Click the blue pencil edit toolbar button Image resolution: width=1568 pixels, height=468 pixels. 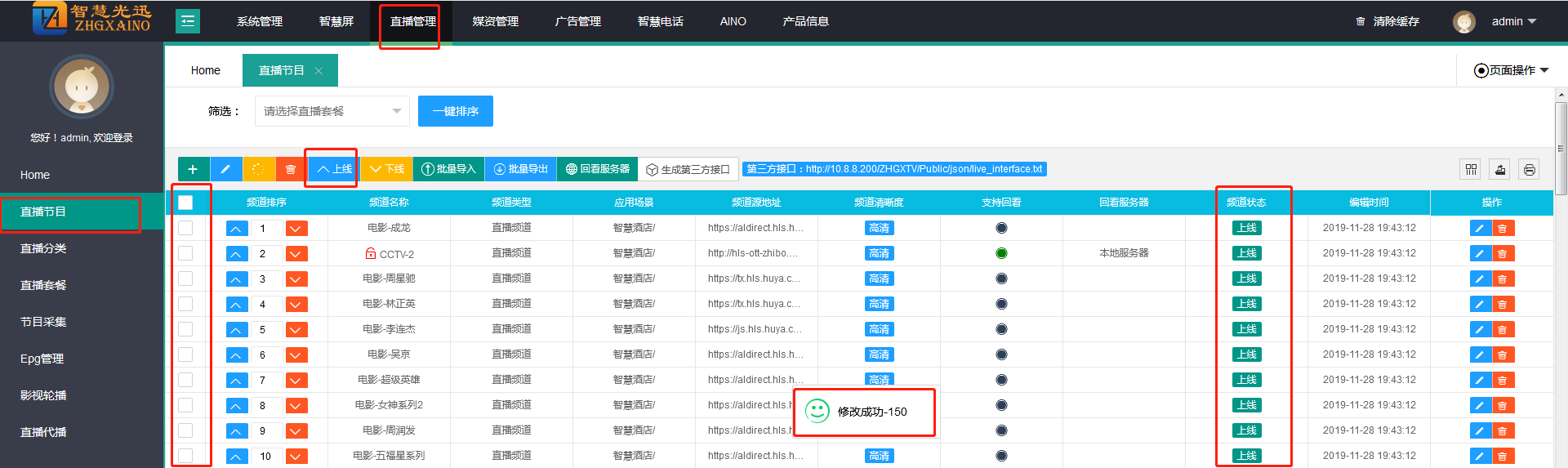point(225,169)
